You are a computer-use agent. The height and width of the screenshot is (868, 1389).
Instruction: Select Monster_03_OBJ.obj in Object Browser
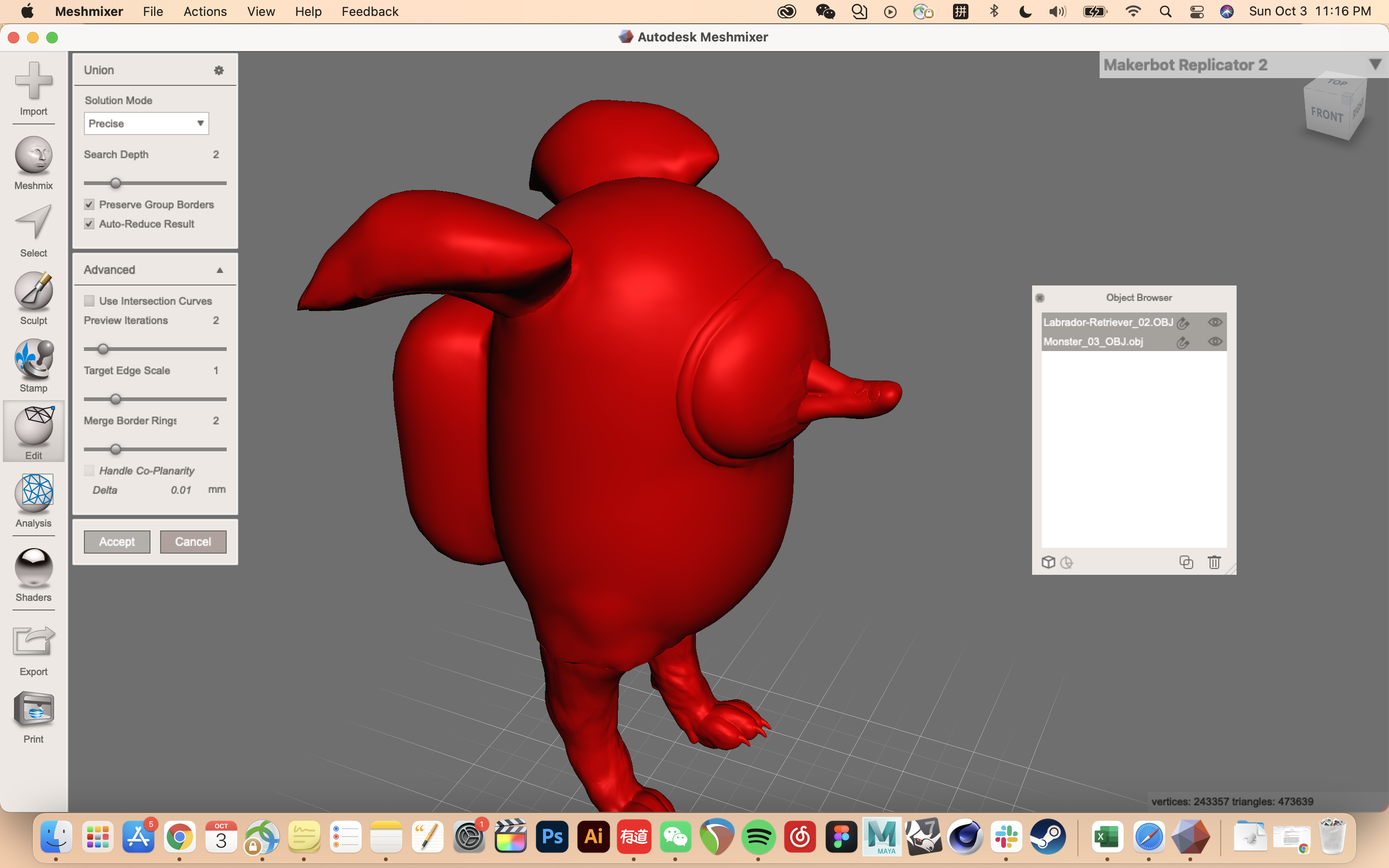pyautogui.click(x=1094, y=341)
